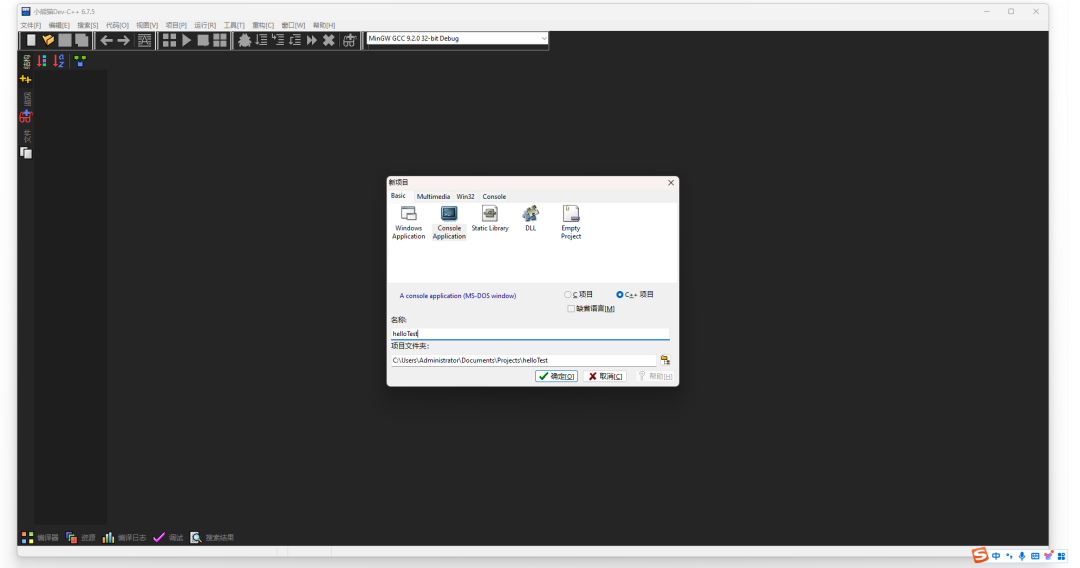This screenshot has width=1080, height=568.
Task: Select the C 项目 radio button
Action: 579,295
